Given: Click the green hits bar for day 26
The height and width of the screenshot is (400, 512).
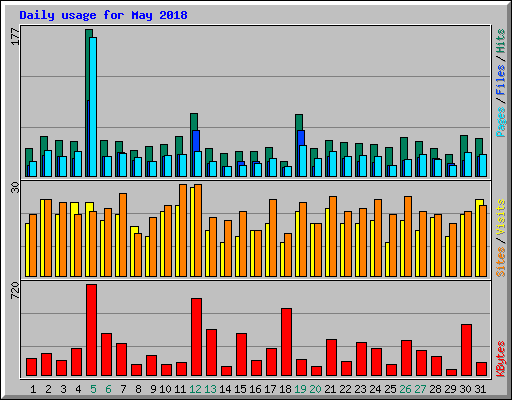Looking at the screenshot, I should tap(404, 148).
